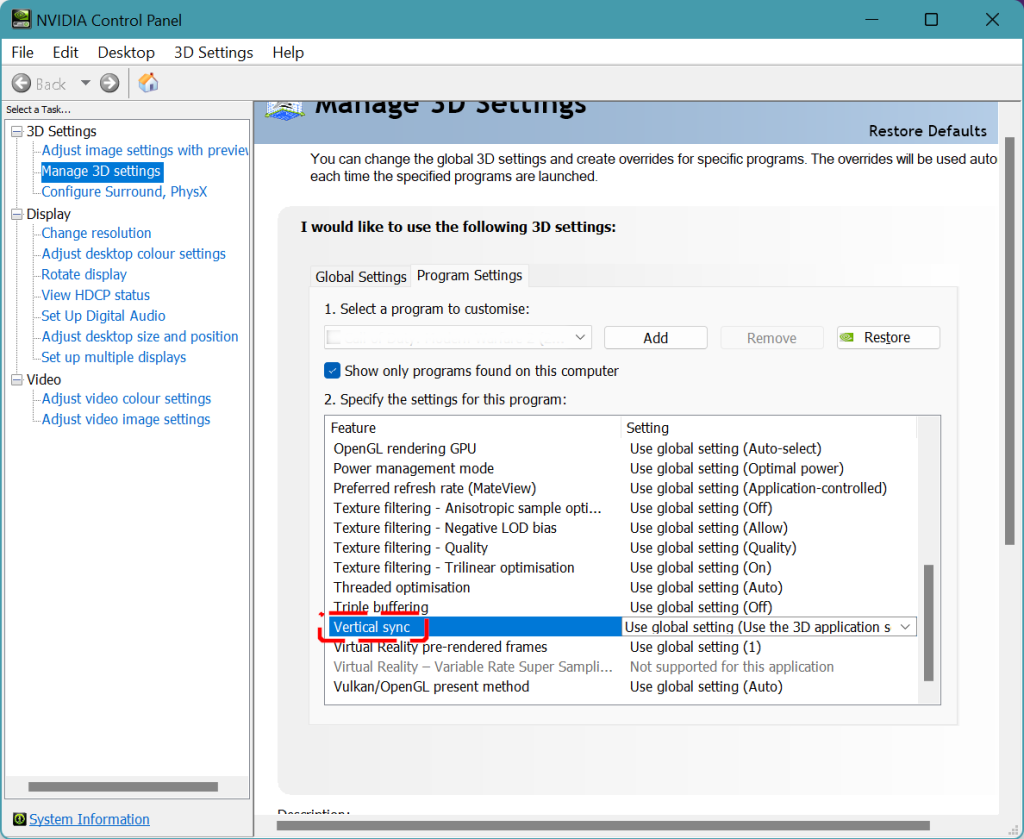This screenshot has height=839, width=1024.
Task: Click the main panel horizontal scrollbar
Action: tap(602, 825)
